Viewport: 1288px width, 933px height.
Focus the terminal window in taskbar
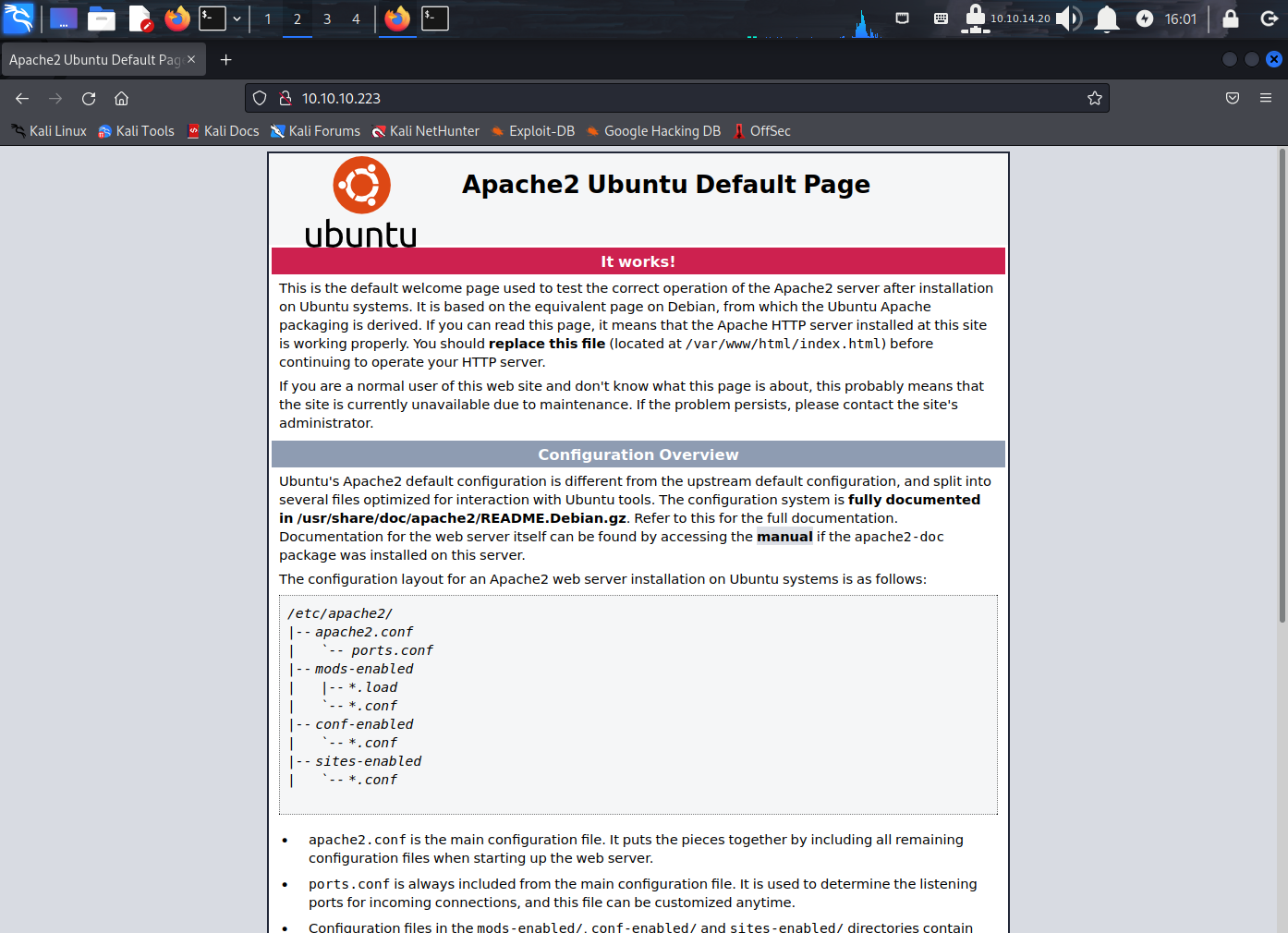435,18
